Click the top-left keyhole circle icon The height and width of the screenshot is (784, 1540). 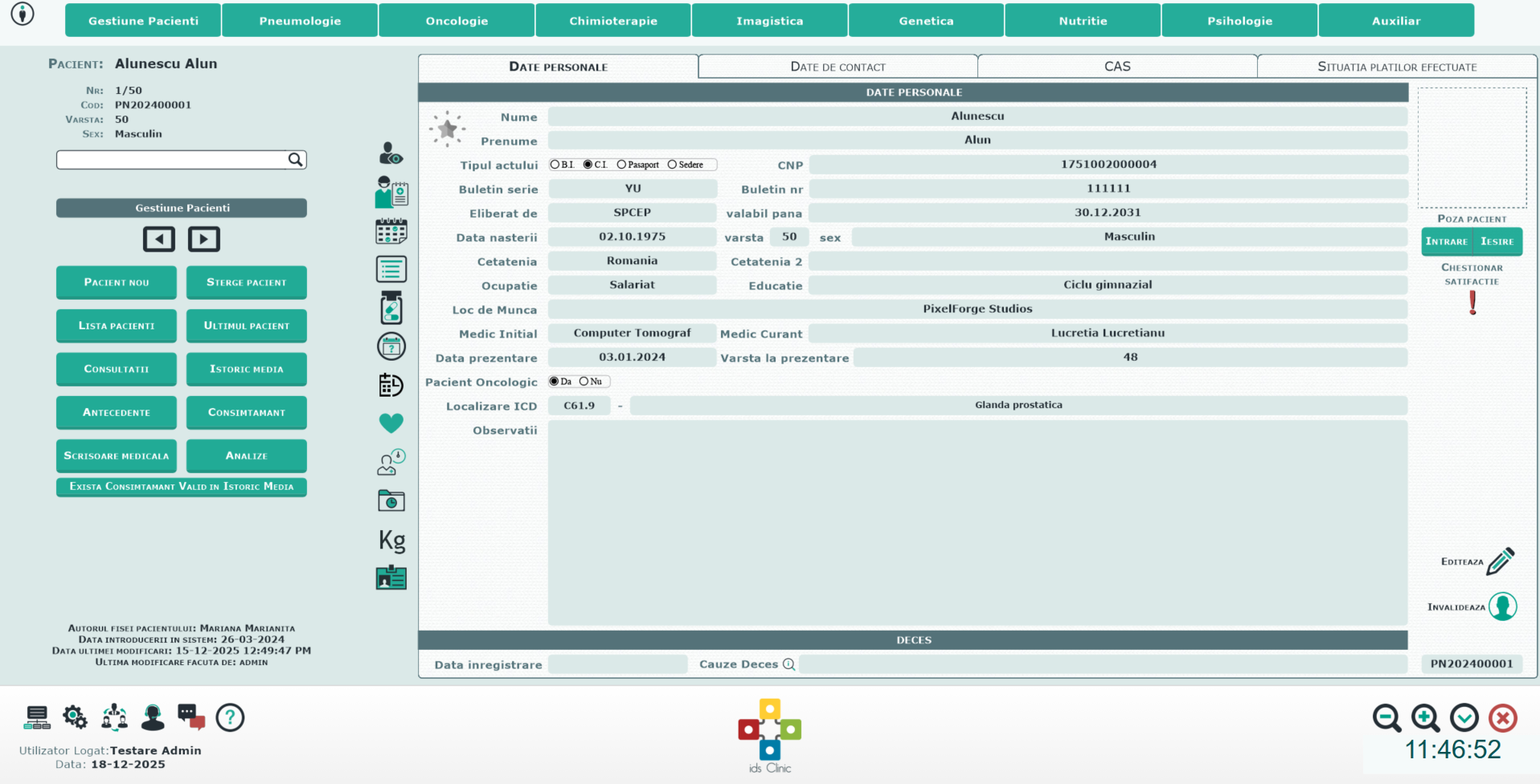[x=23, y=14]
